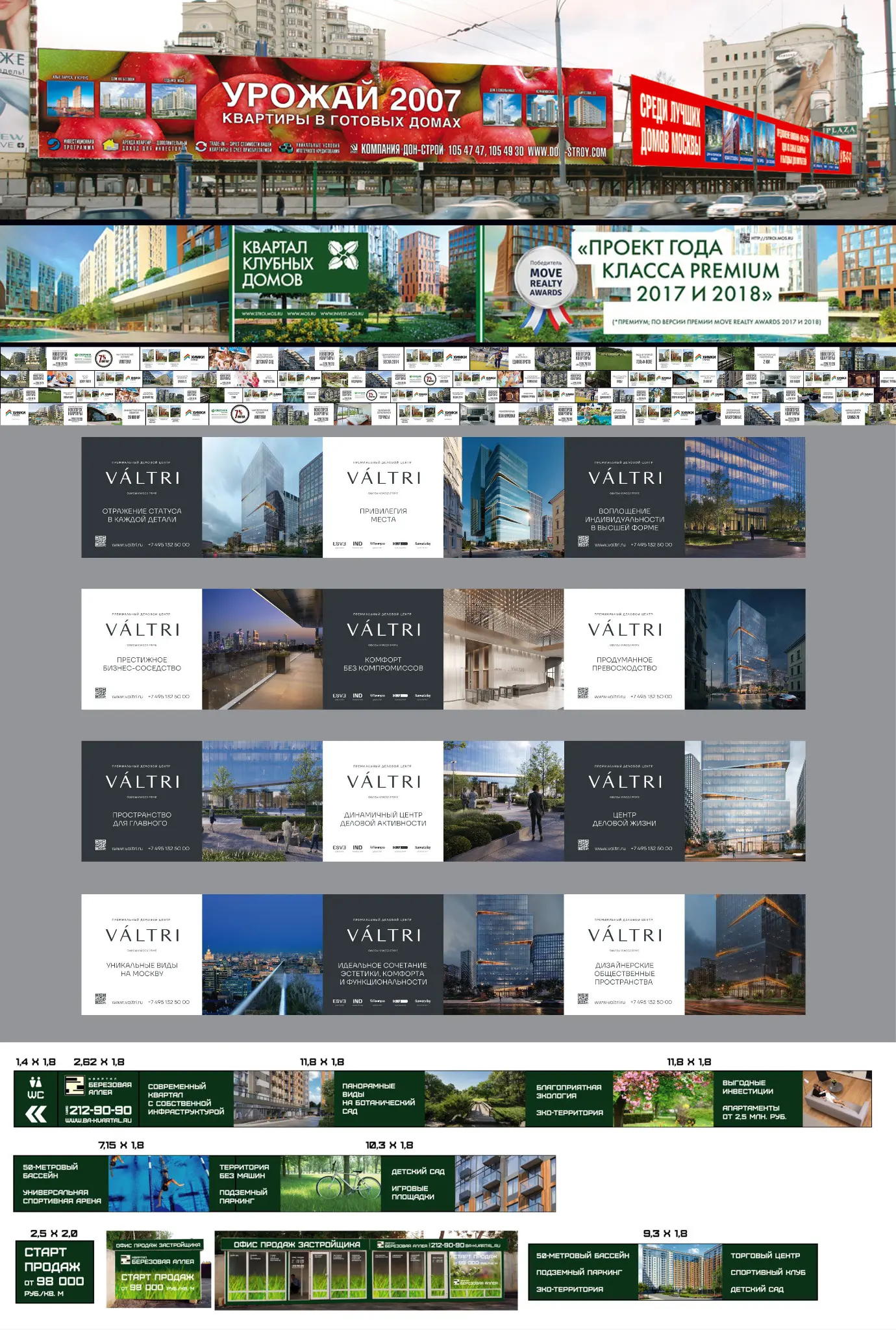This screenshot has height=1330, width=896.
Task: Click the Березовая аллея logo emblem beside 212-90-90
Action: click(75, 1086)
